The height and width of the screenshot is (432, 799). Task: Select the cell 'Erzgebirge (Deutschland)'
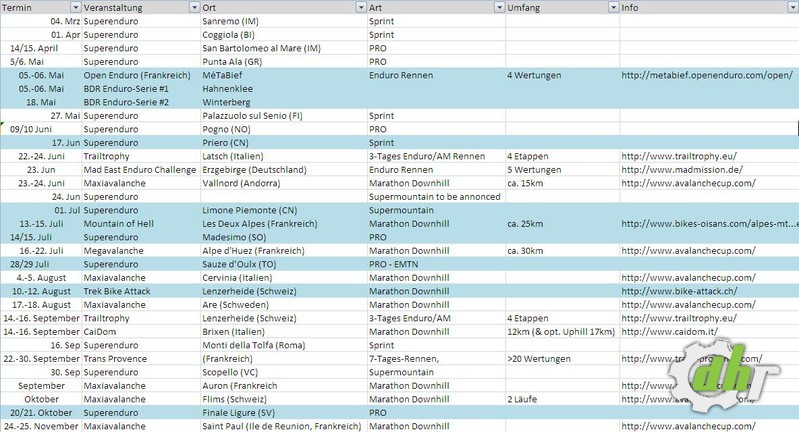(284, 170)
